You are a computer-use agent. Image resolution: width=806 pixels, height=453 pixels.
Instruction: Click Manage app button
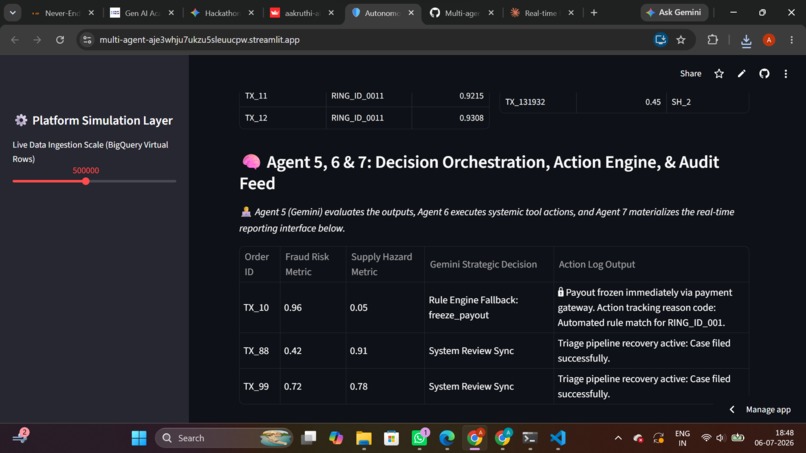coord(768,409)
